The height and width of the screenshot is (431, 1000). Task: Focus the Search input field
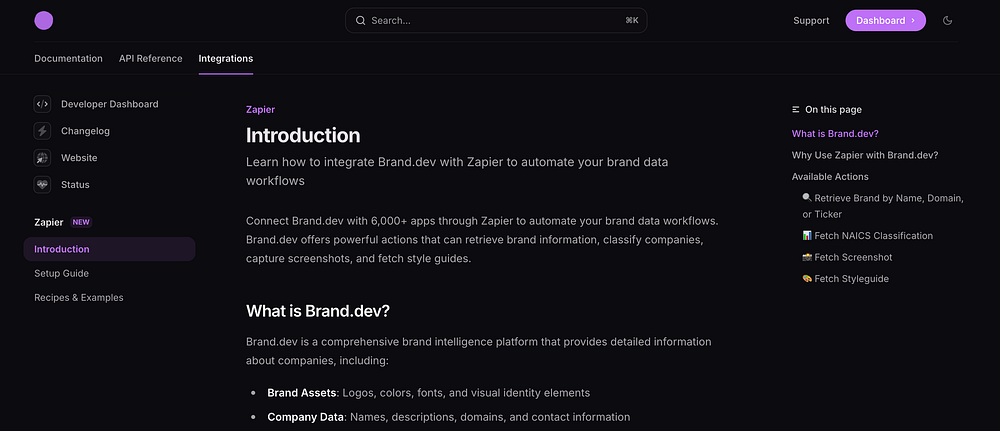tap(495, 20)
